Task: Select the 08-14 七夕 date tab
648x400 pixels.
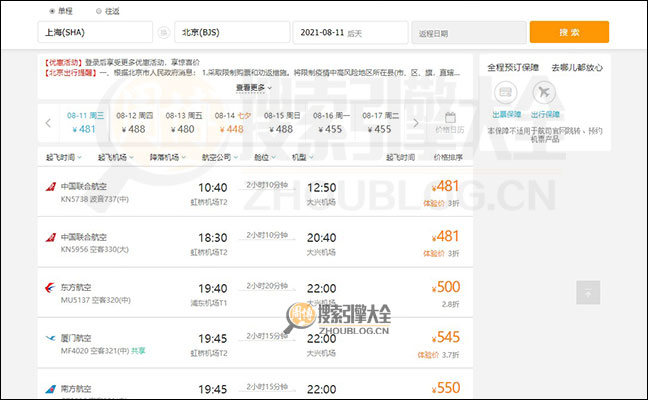Action: tap(232, 122)
